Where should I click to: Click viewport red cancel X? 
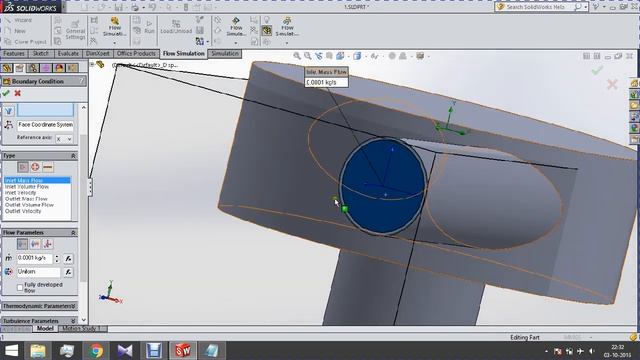coord(612,84)
